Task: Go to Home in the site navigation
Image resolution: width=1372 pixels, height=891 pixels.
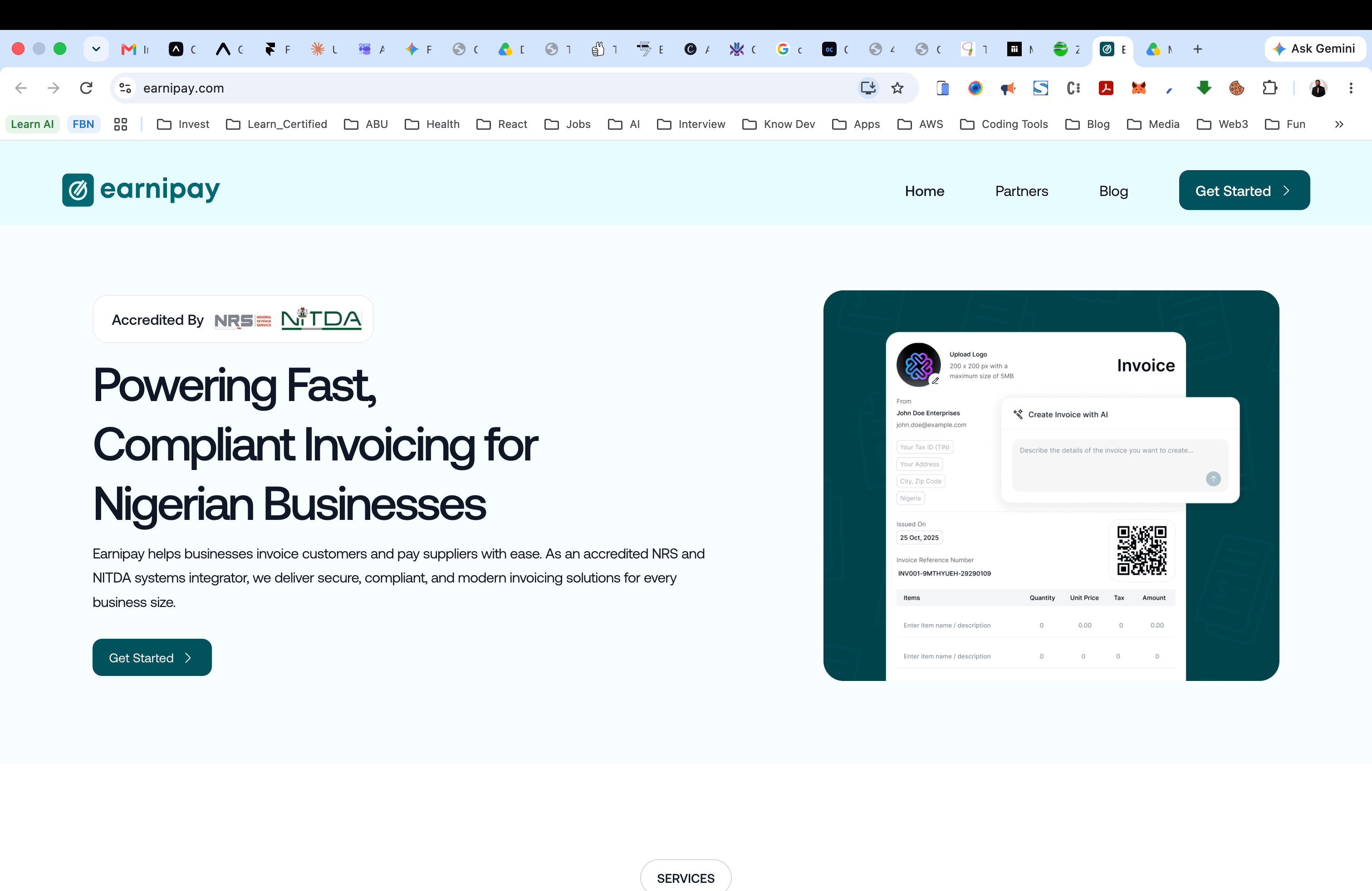Action: pyautogui.click(x=924, y=191)
